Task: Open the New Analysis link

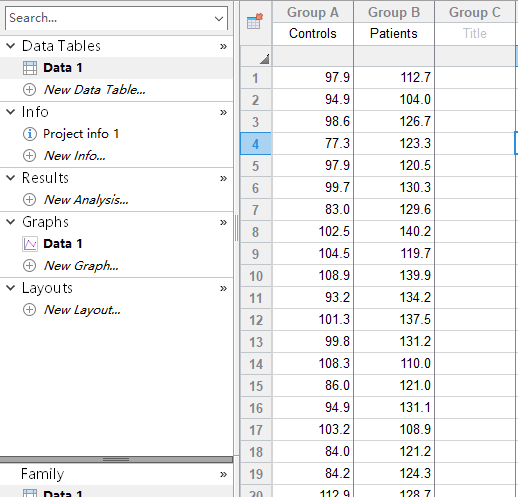Action: click(86, 200)
